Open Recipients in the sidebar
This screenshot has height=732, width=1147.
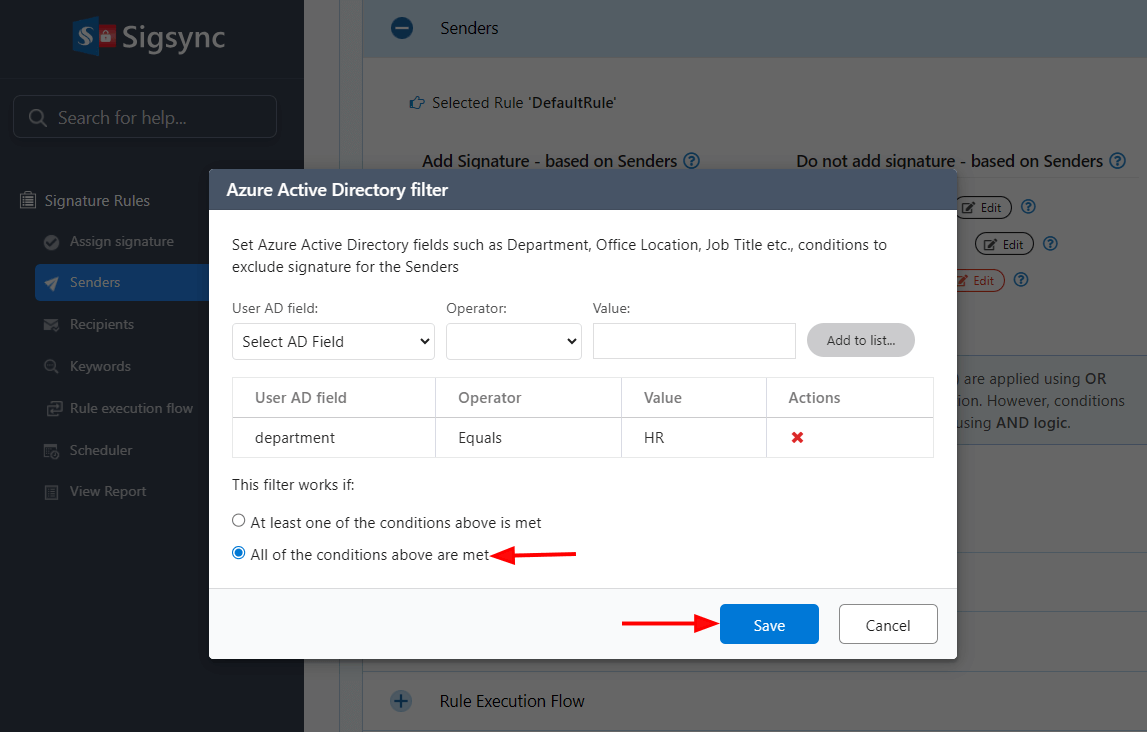pos(101,324)
